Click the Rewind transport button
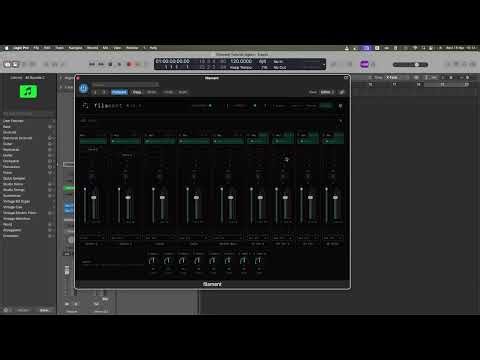This screenshot has width=480, height=360. 92,64
